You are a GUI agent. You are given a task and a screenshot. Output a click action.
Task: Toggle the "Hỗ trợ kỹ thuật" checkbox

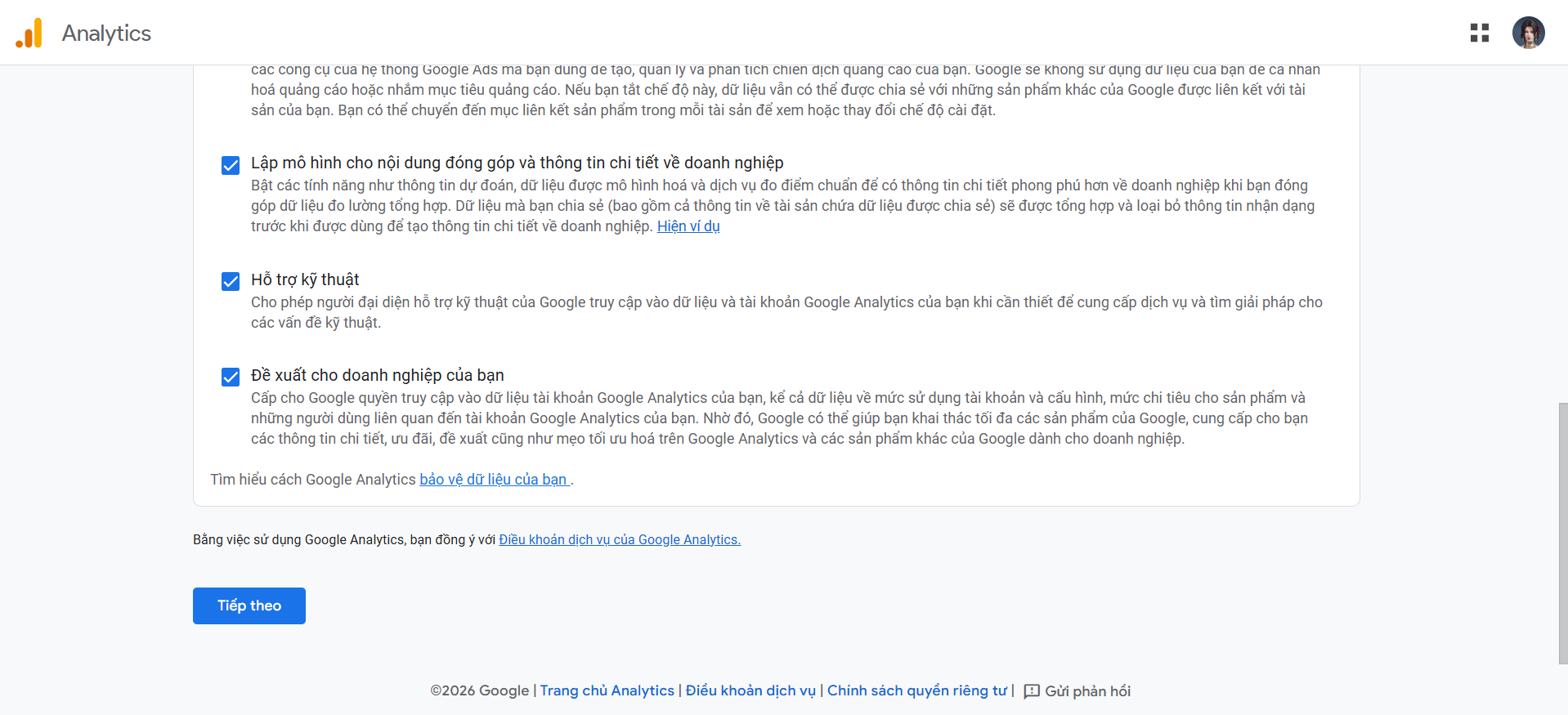231,281
